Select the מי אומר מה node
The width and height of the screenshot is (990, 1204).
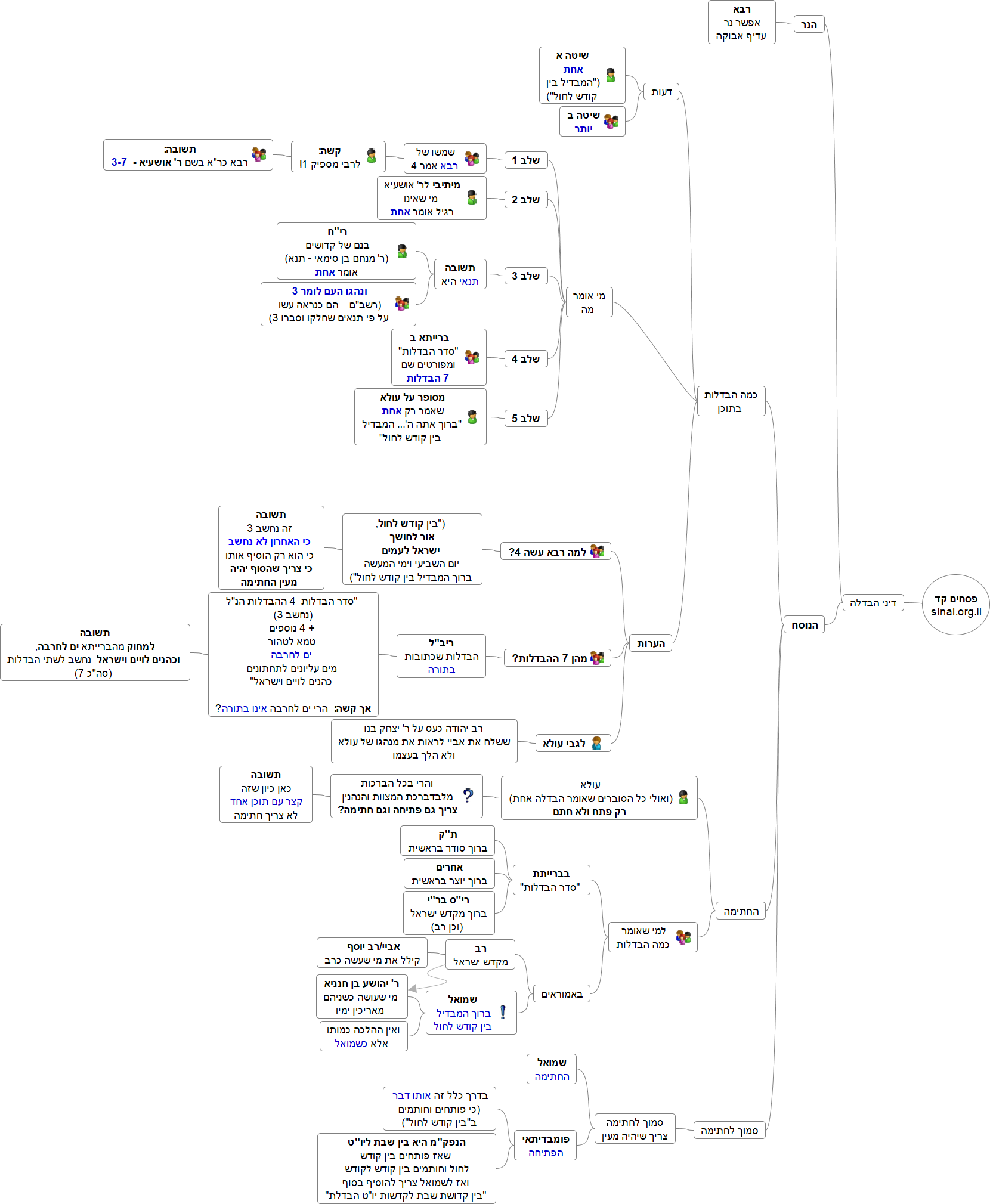coord(589,302)
